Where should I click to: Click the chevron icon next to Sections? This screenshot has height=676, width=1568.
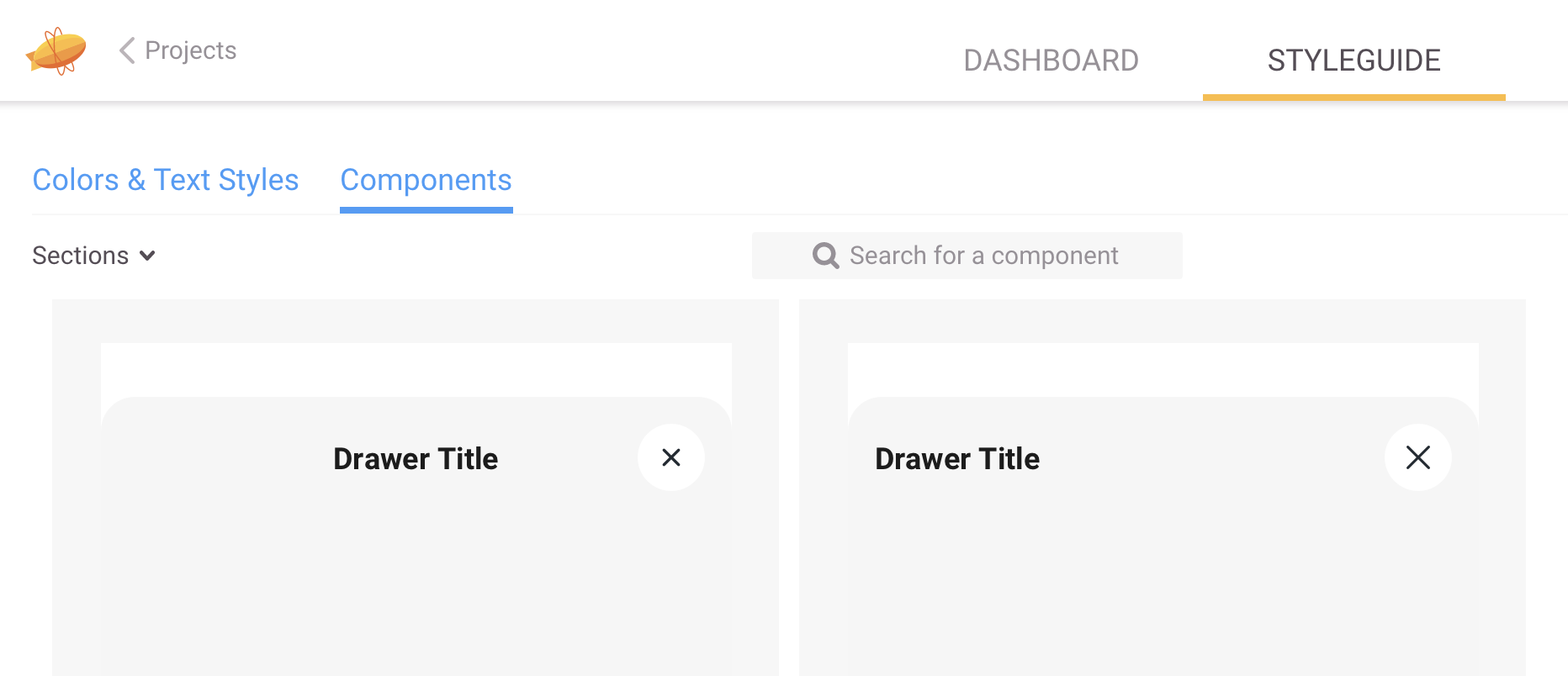[x=147, y=256]
